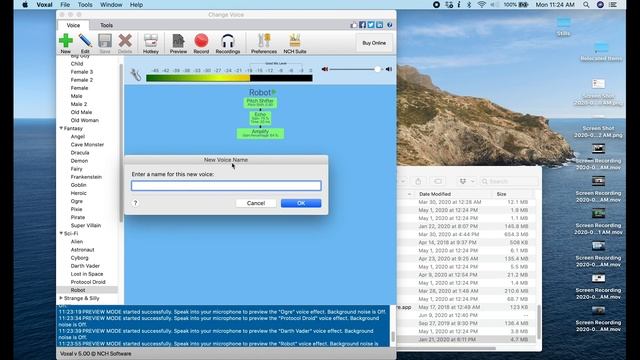640x360 pixels.
Task: Click Date Modified column header in Finder
Action: coord(435,194)
